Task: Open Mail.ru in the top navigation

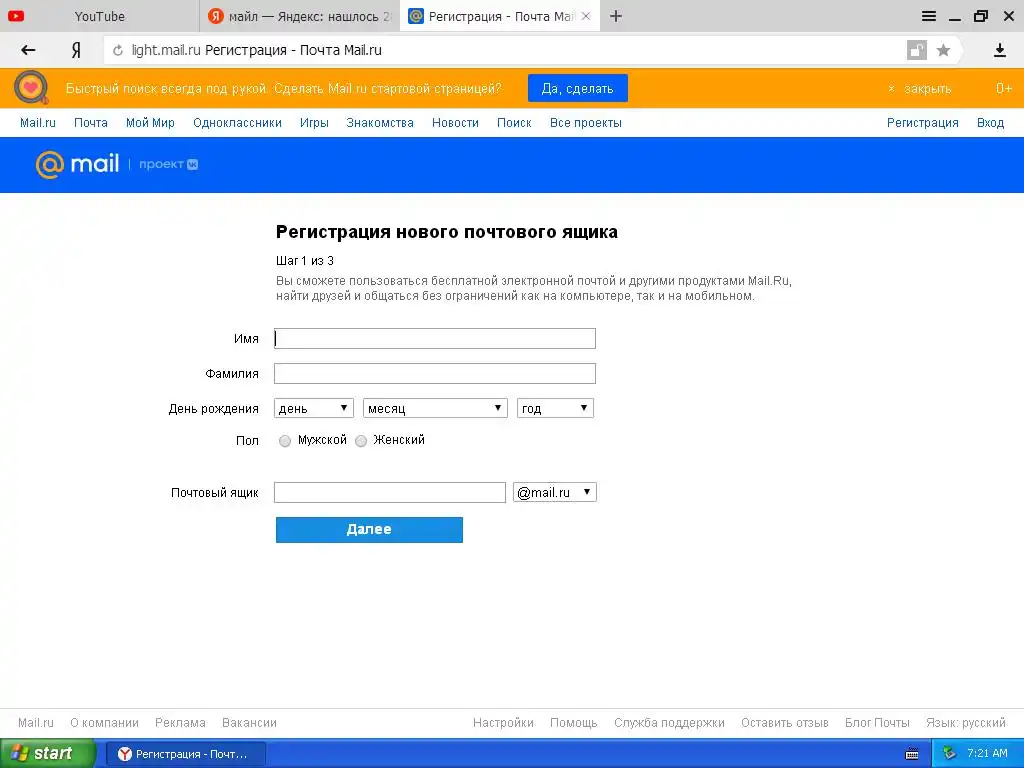Action: pyautogui.click(x=38, y=123)
